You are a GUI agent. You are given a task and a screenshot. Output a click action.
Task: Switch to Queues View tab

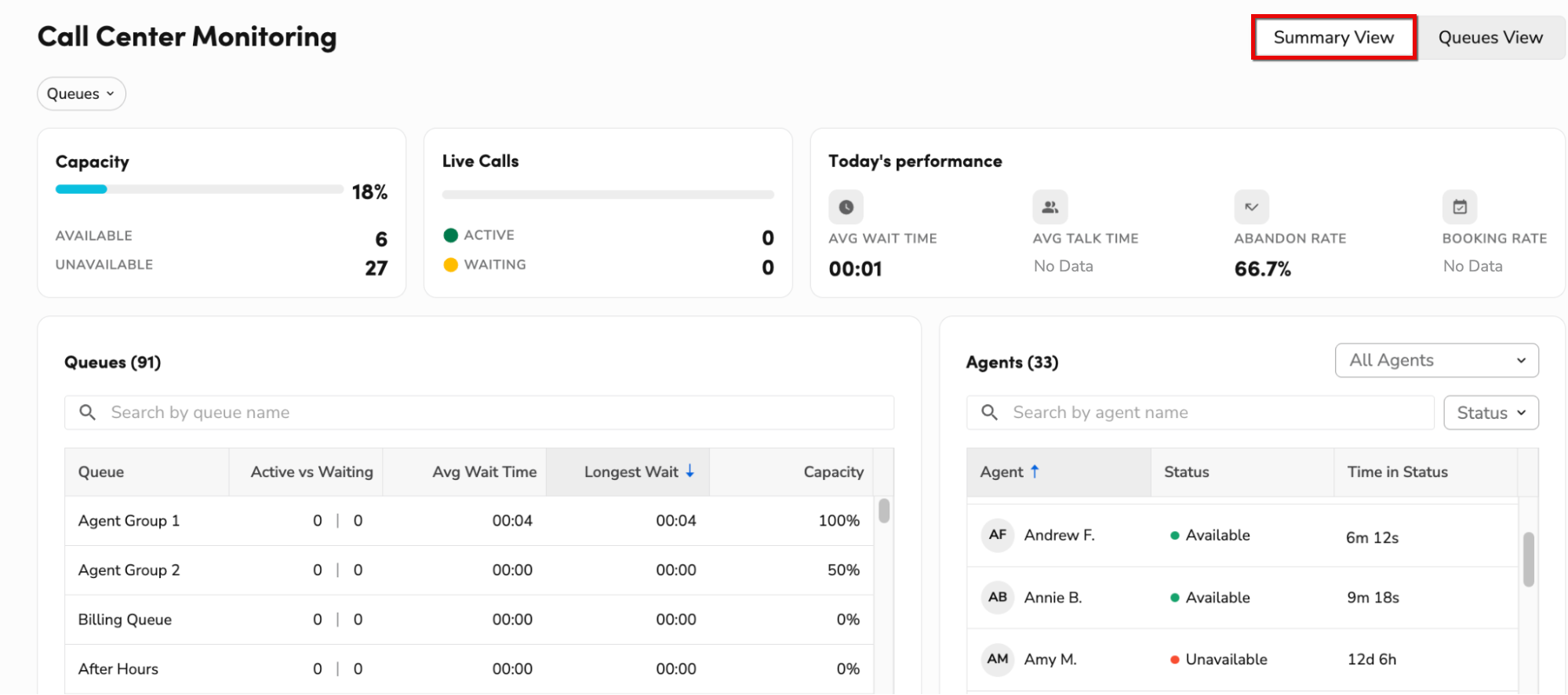[x=1490, y=37]
